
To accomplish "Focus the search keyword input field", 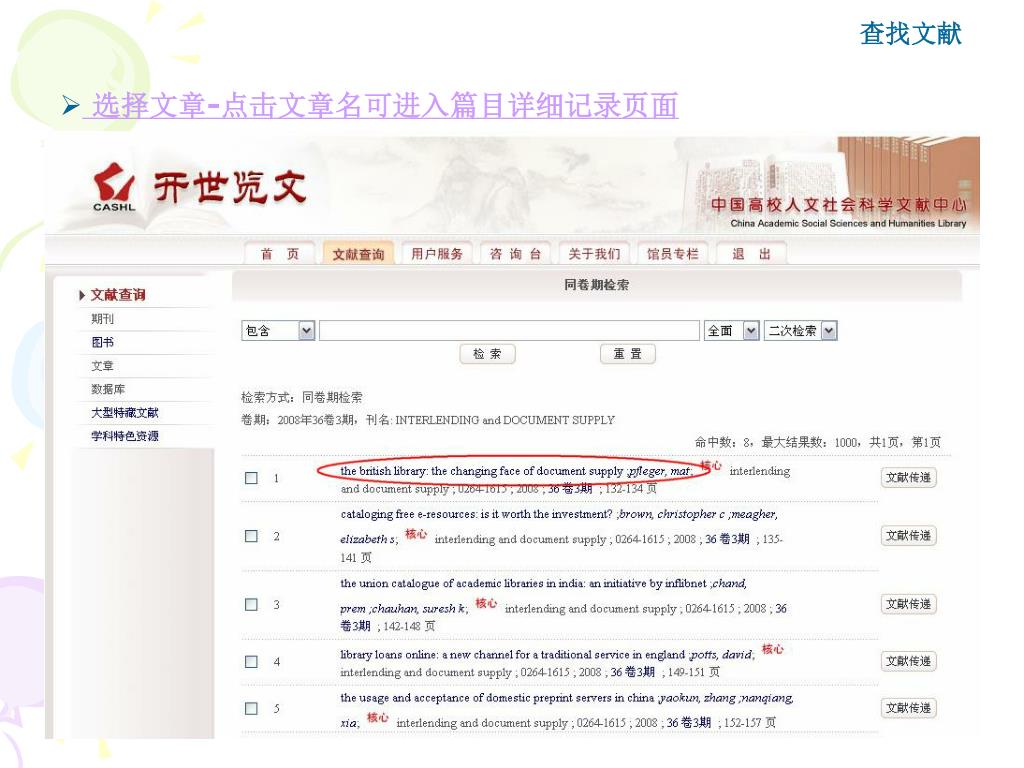I will [509, 330].
